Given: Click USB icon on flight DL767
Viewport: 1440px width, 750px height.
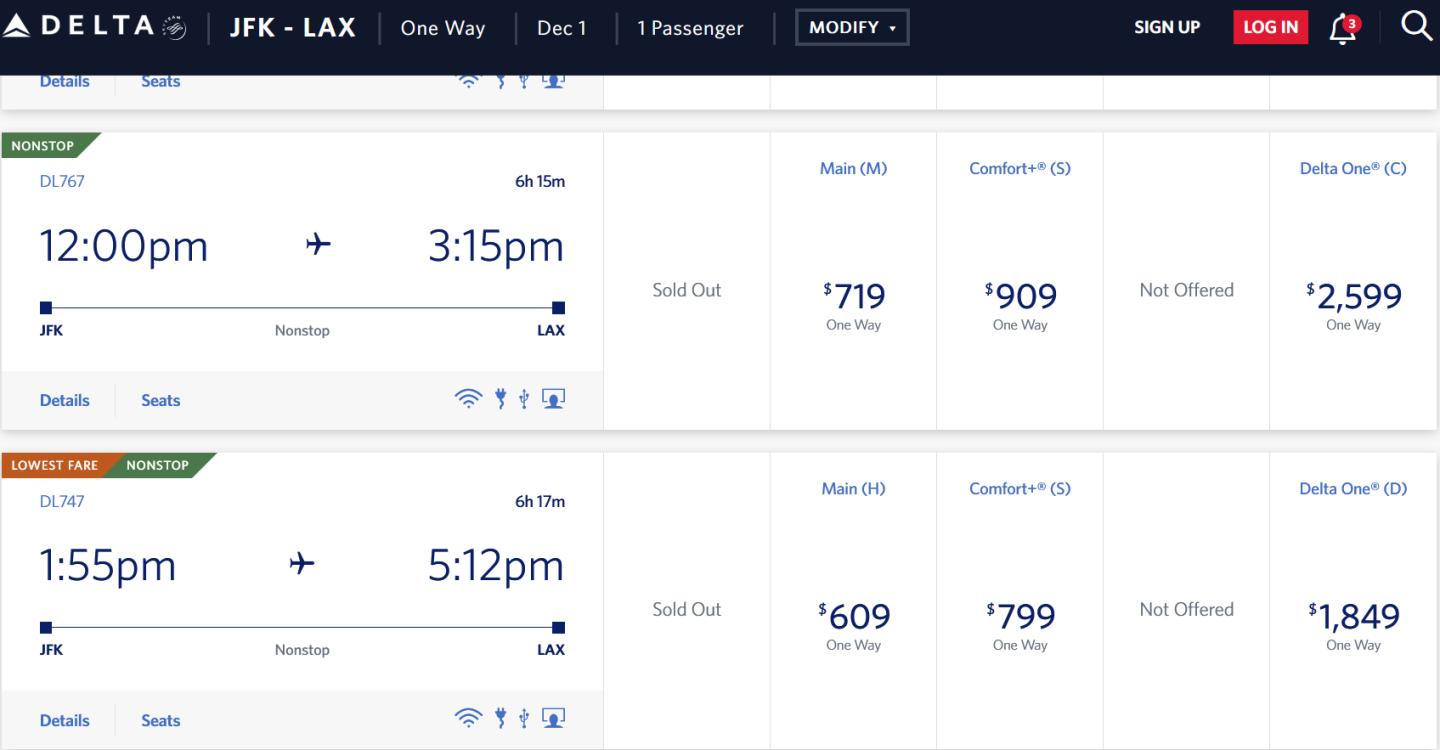Looking at the screenshot, I should (x=524, y=400).
